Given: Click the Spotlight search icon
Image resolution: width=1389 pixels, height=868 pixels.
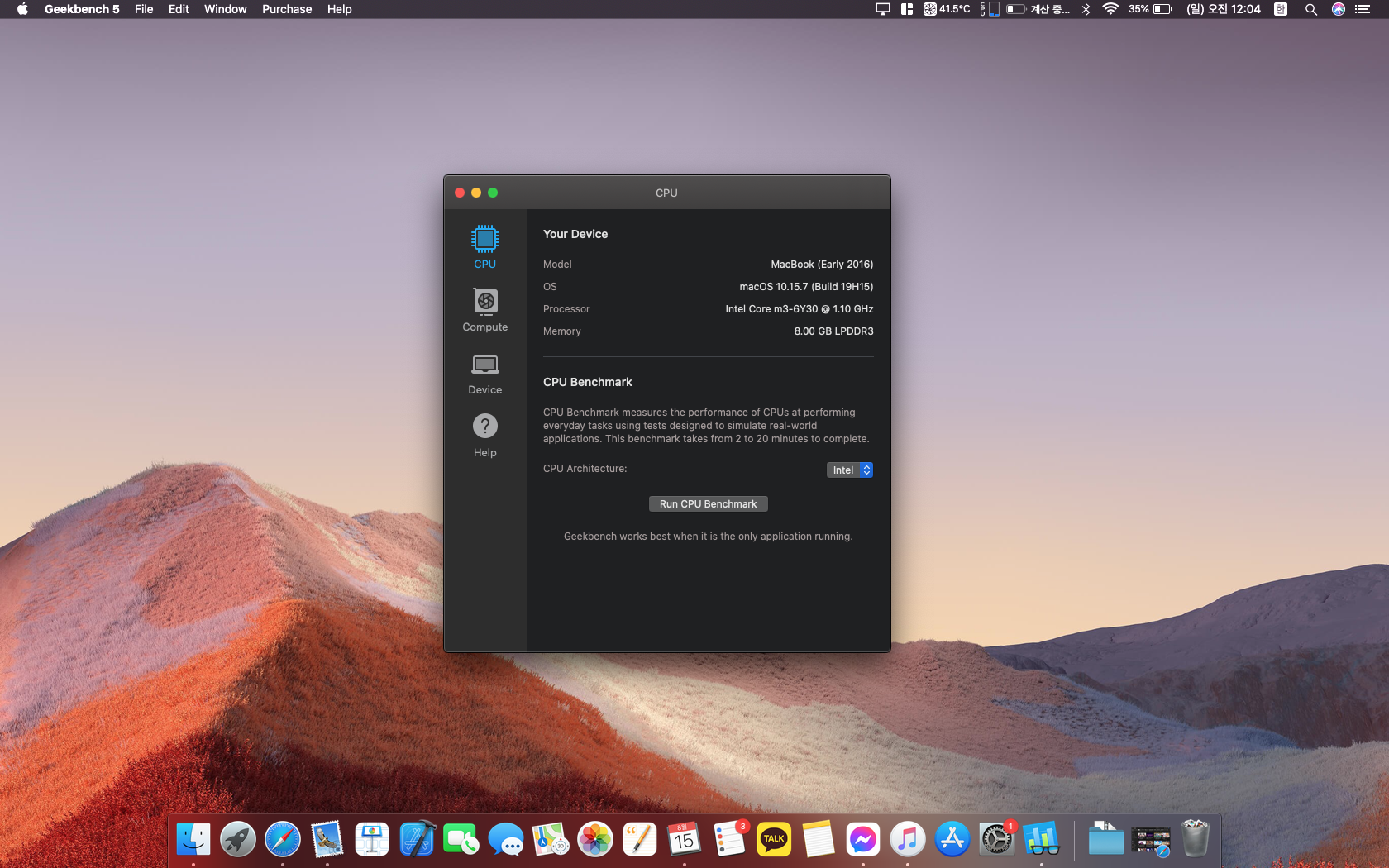Looking at the screenshot, I should pyautogui.click(x=1310, y=9).
